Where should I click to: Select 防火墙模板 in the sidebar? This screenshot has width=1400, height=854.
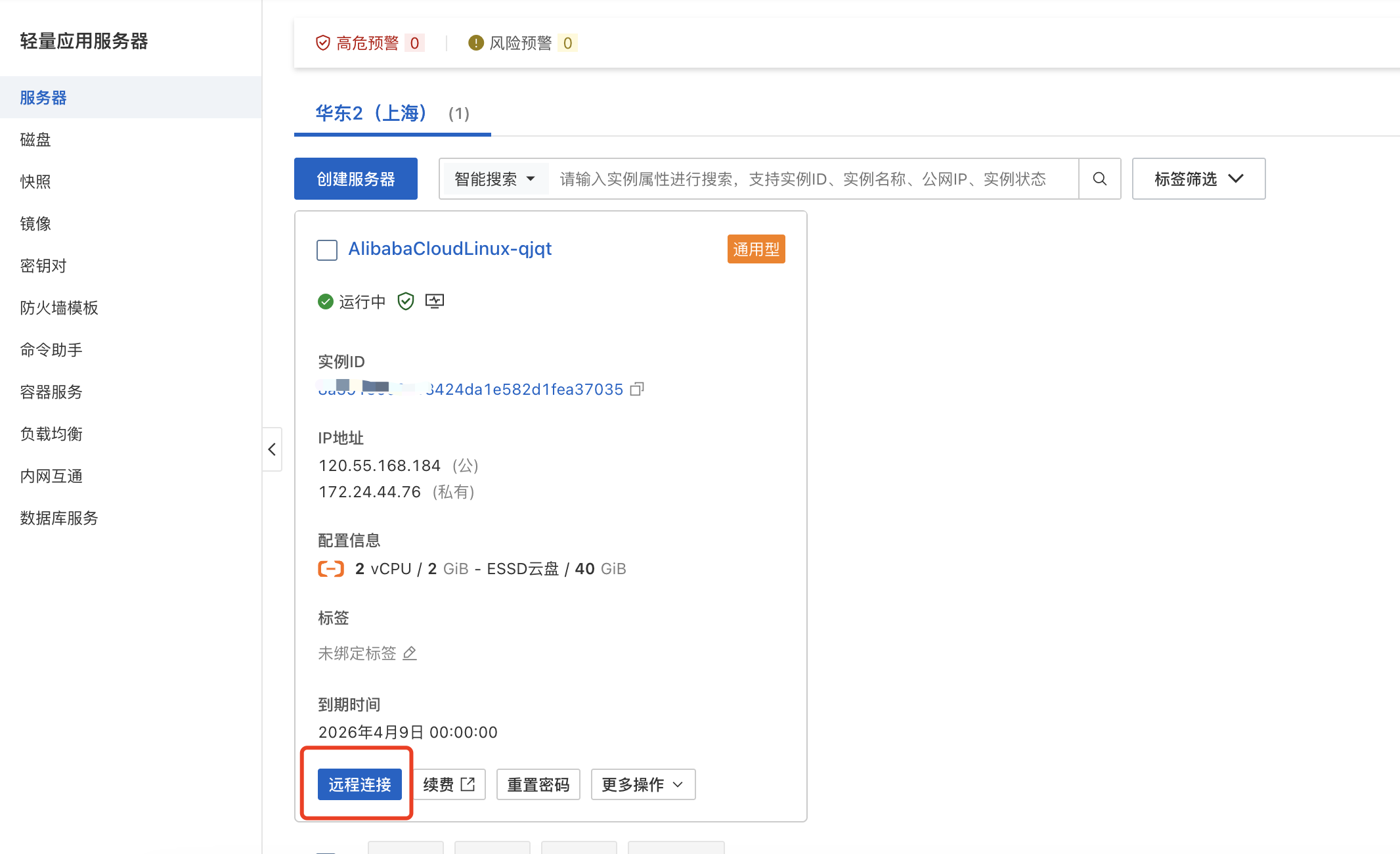click(131, 308)
